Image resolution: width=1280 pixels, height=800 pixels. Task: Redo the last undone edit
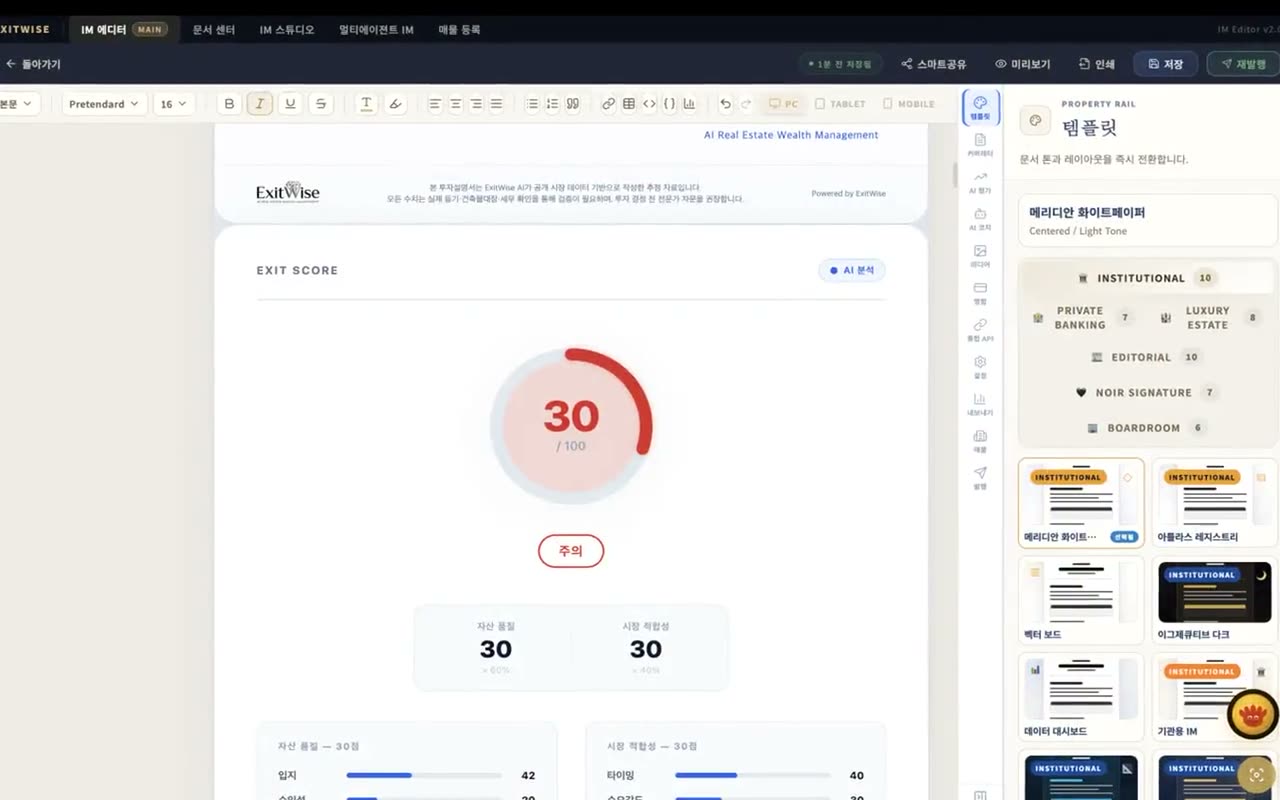coord(746,104)
